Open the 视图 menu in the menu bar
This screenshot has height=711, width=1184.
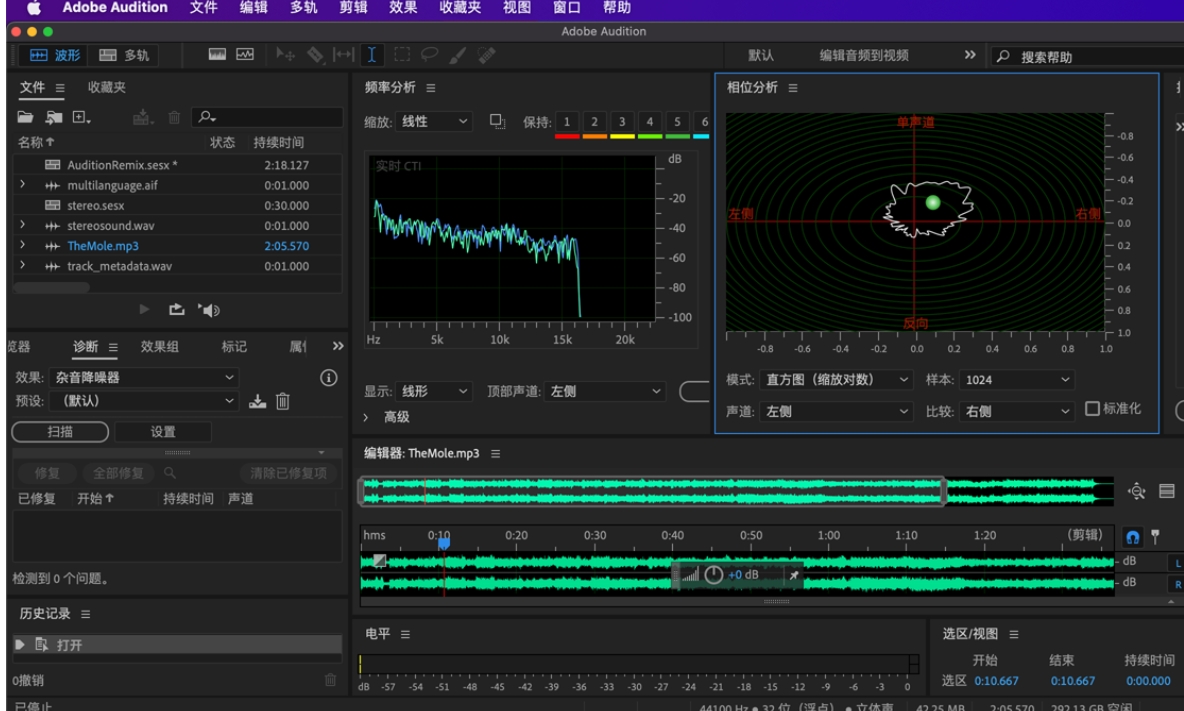(516, 8)
